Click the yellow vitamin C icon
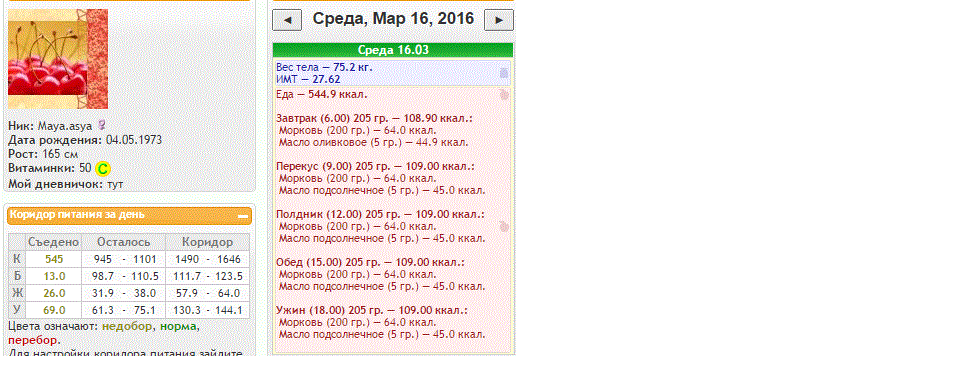957x391 pixels. click(x=103, y=168)
